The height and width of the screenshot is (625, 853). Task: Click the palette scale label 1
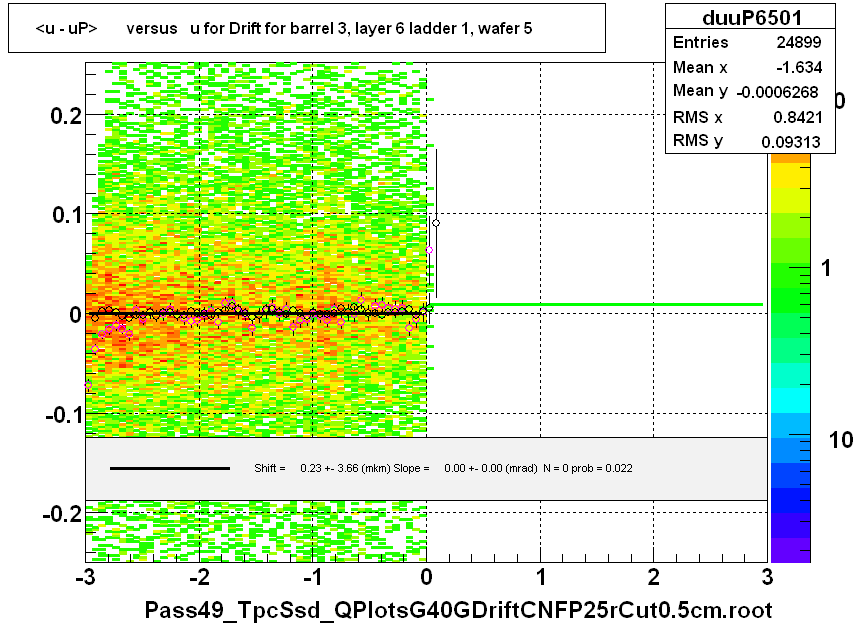[826, 268]
